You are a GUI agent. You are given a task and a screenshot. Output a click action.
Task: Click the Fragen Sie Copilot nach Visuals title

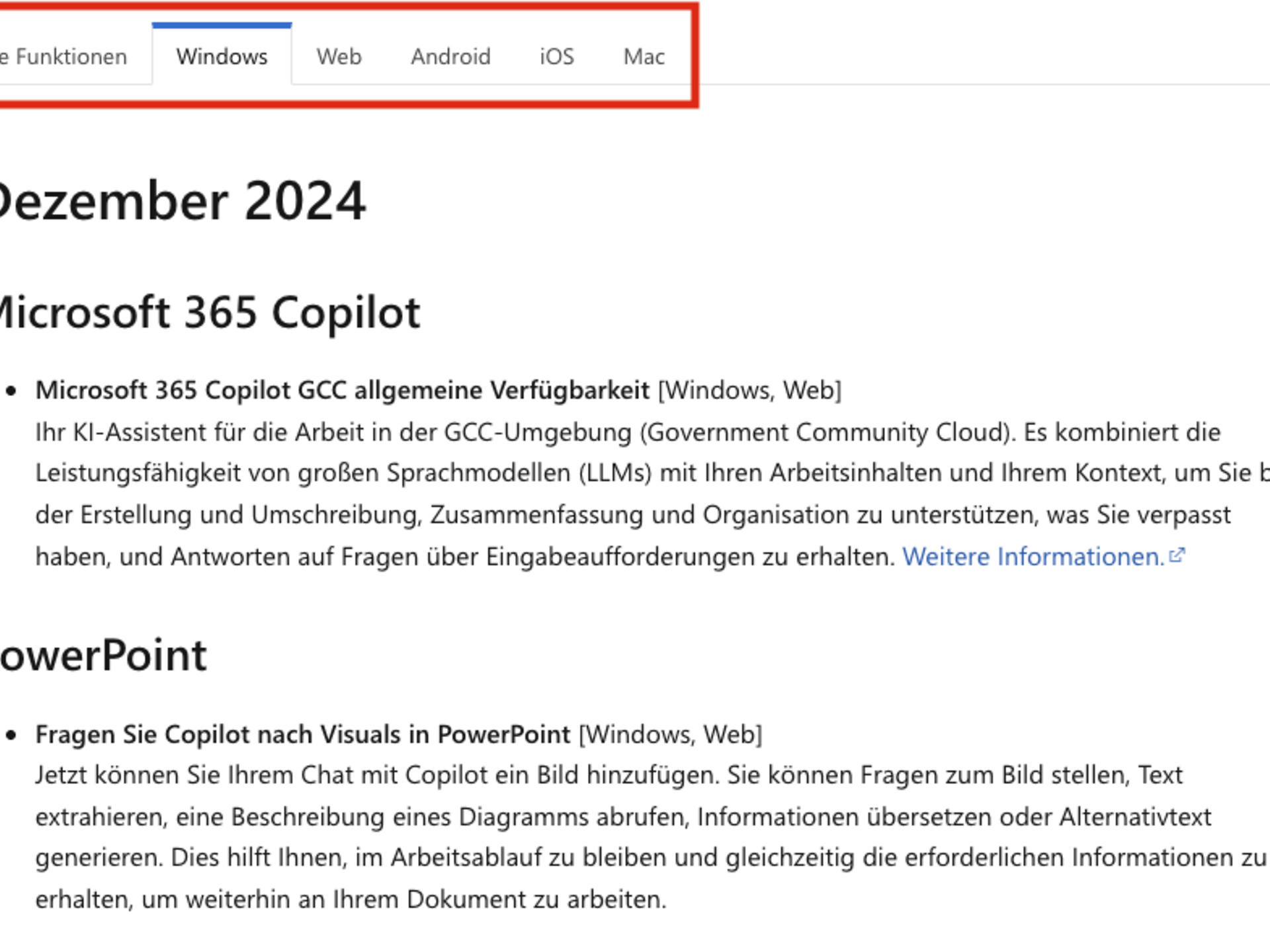[x=302, y=734]
